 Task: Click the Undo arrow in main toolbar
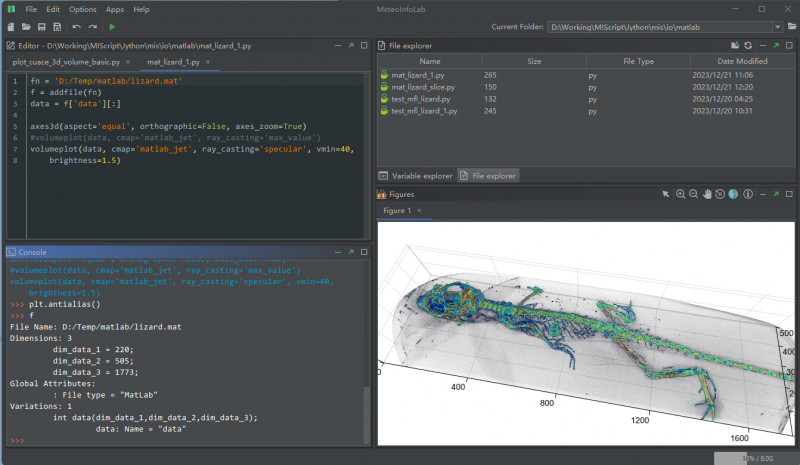tap(76, 26)
